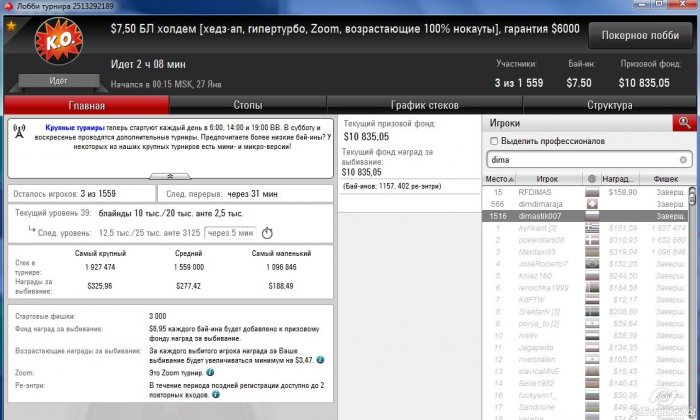Collapse the news announcement panel

(170, 176)
